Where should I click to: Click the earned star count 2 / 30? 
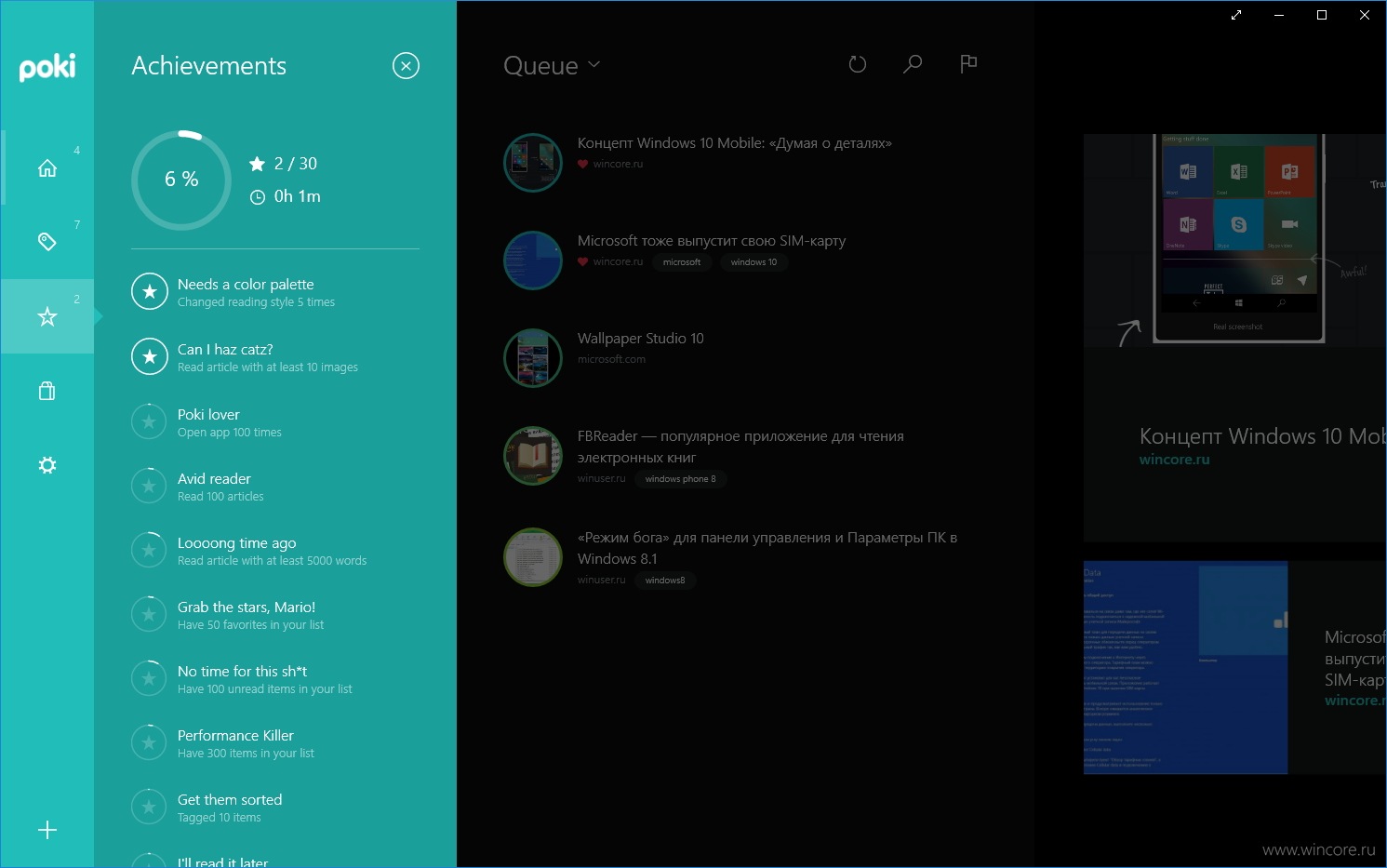(284, 164)
